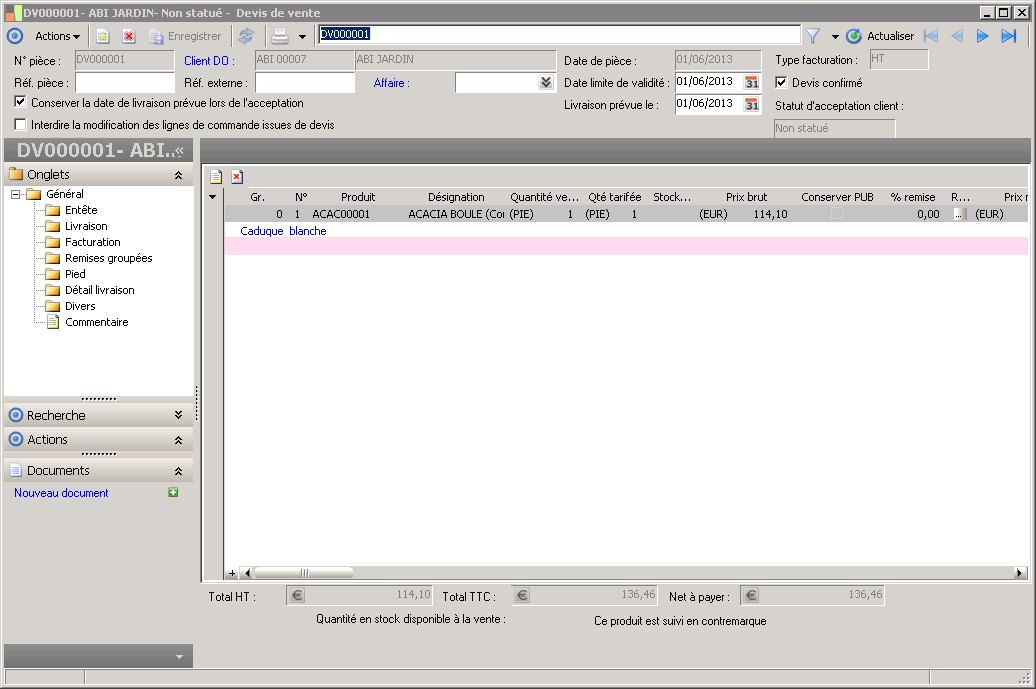Click the filter funnel icon

[x=813, y=36]
